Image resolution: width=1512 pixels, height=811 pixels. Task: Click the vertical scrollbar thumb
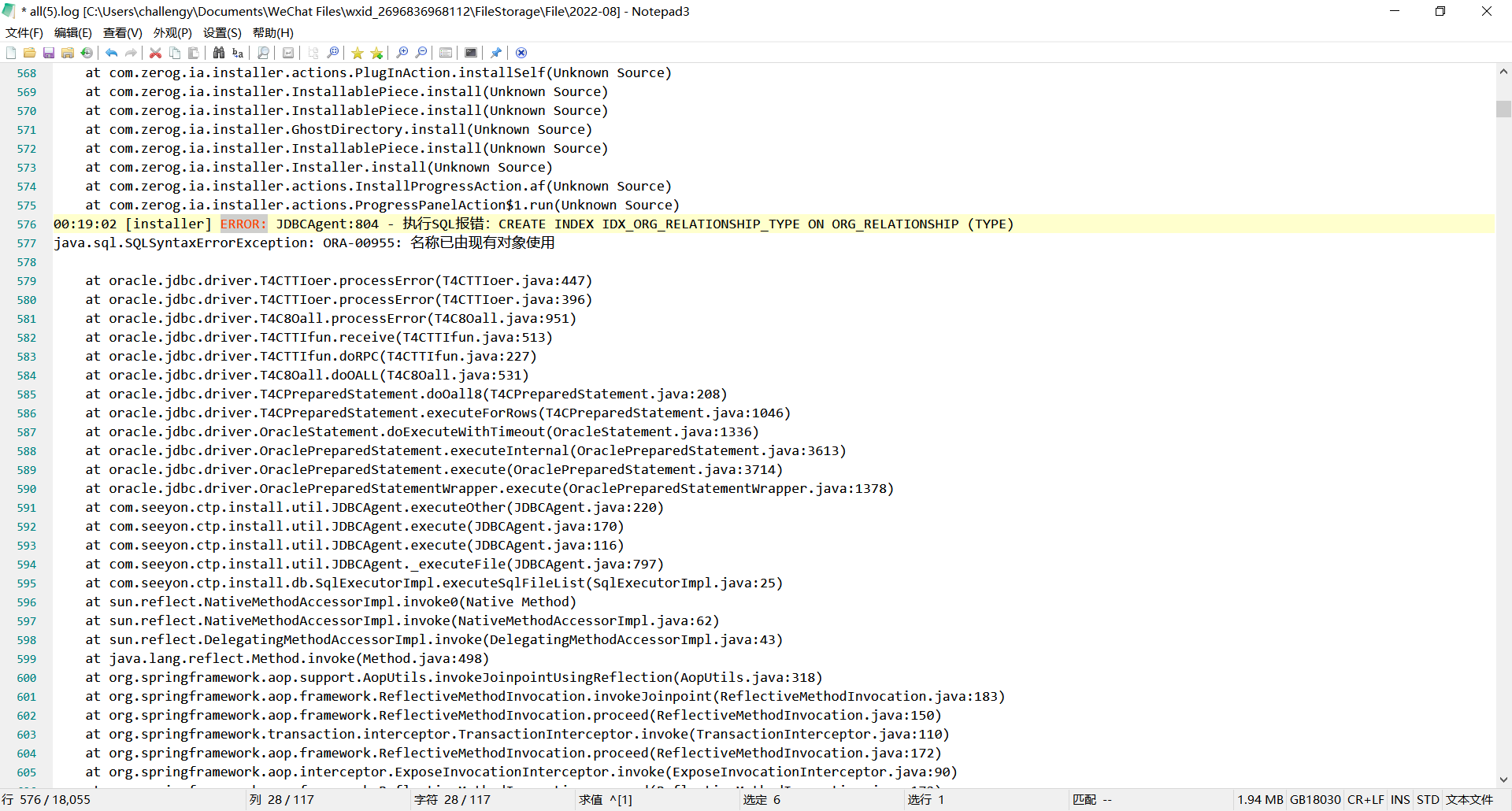pyautogui.click(x=1503, y=109)
